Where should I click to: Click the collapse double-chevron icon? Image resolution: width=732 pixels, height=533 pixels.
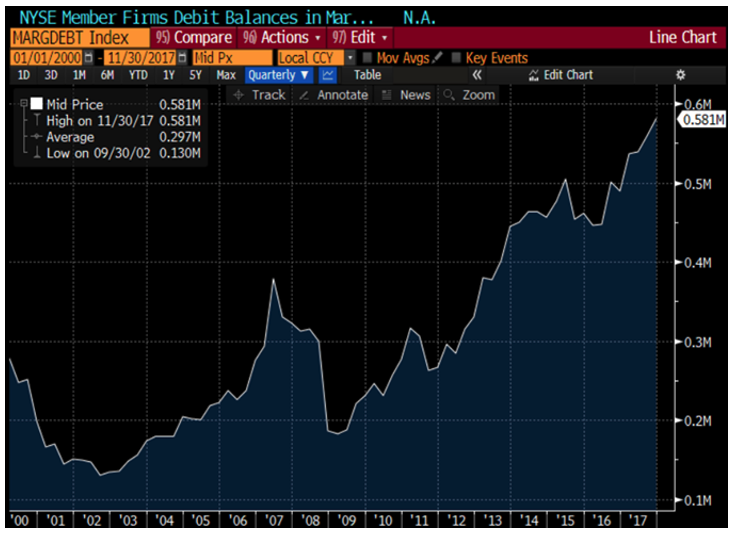(477, 75)
